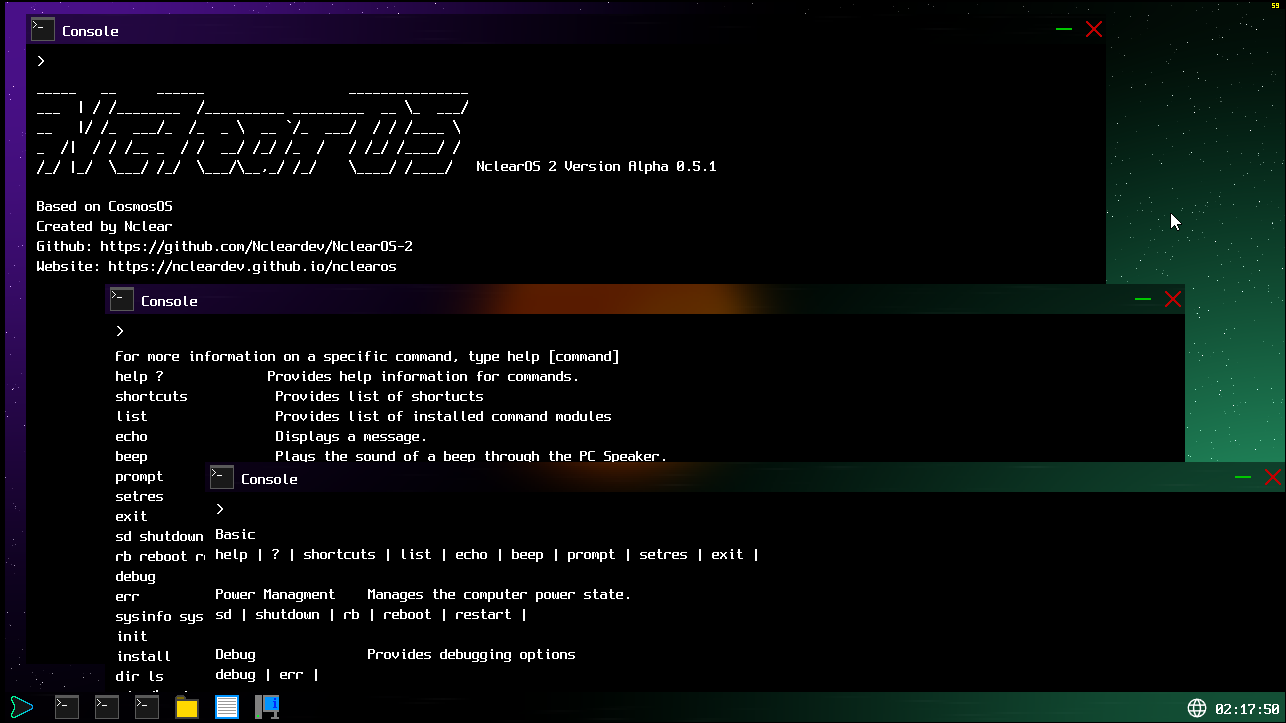Screen dimensions: 1286x723
Task: Minimize the console listing help commands
Action: [x=1143, y=299]
